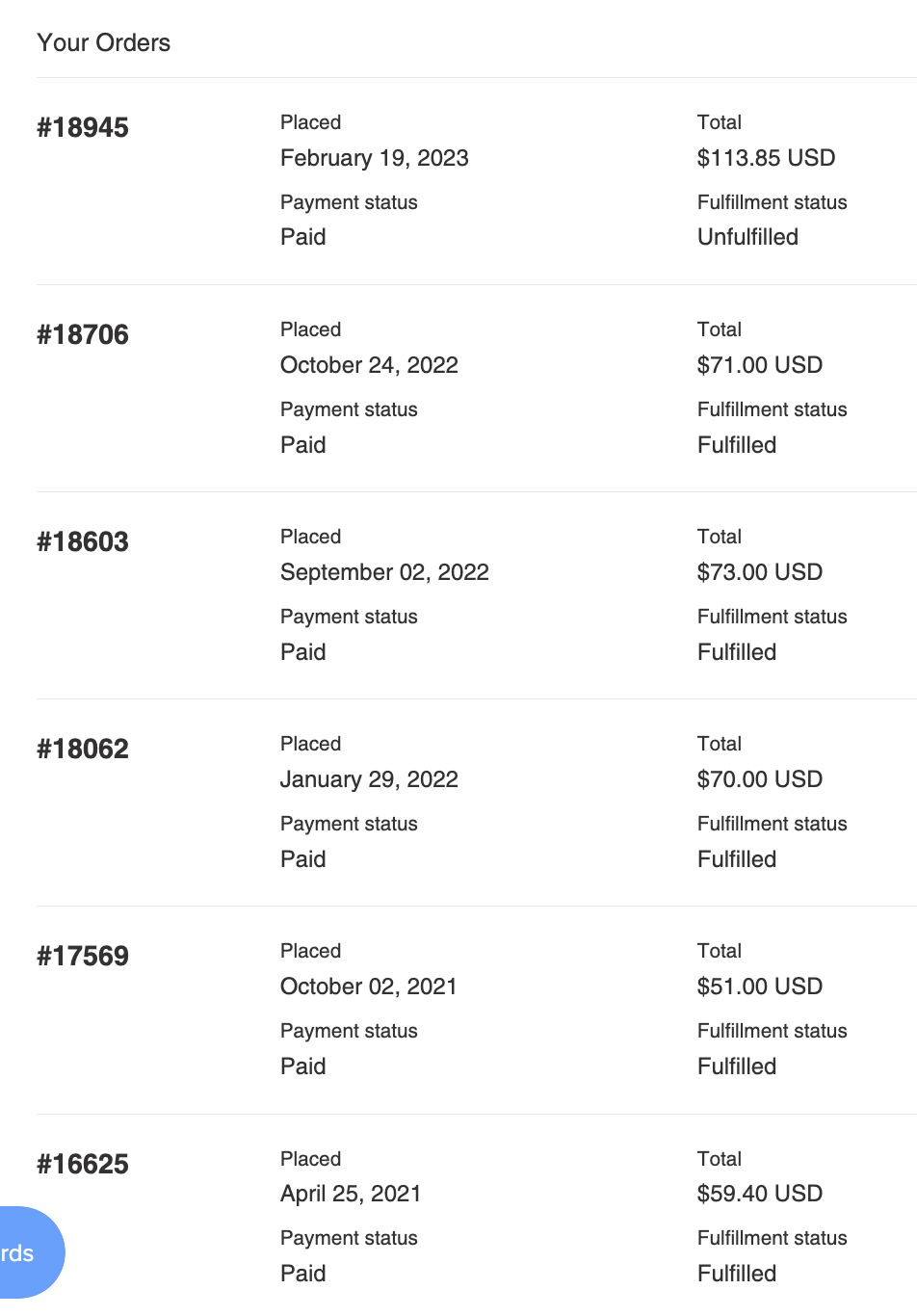The width and height of the screenshot is (917, 1316).
Task: Click the $70.00 USD total
Action: [760, 779]
